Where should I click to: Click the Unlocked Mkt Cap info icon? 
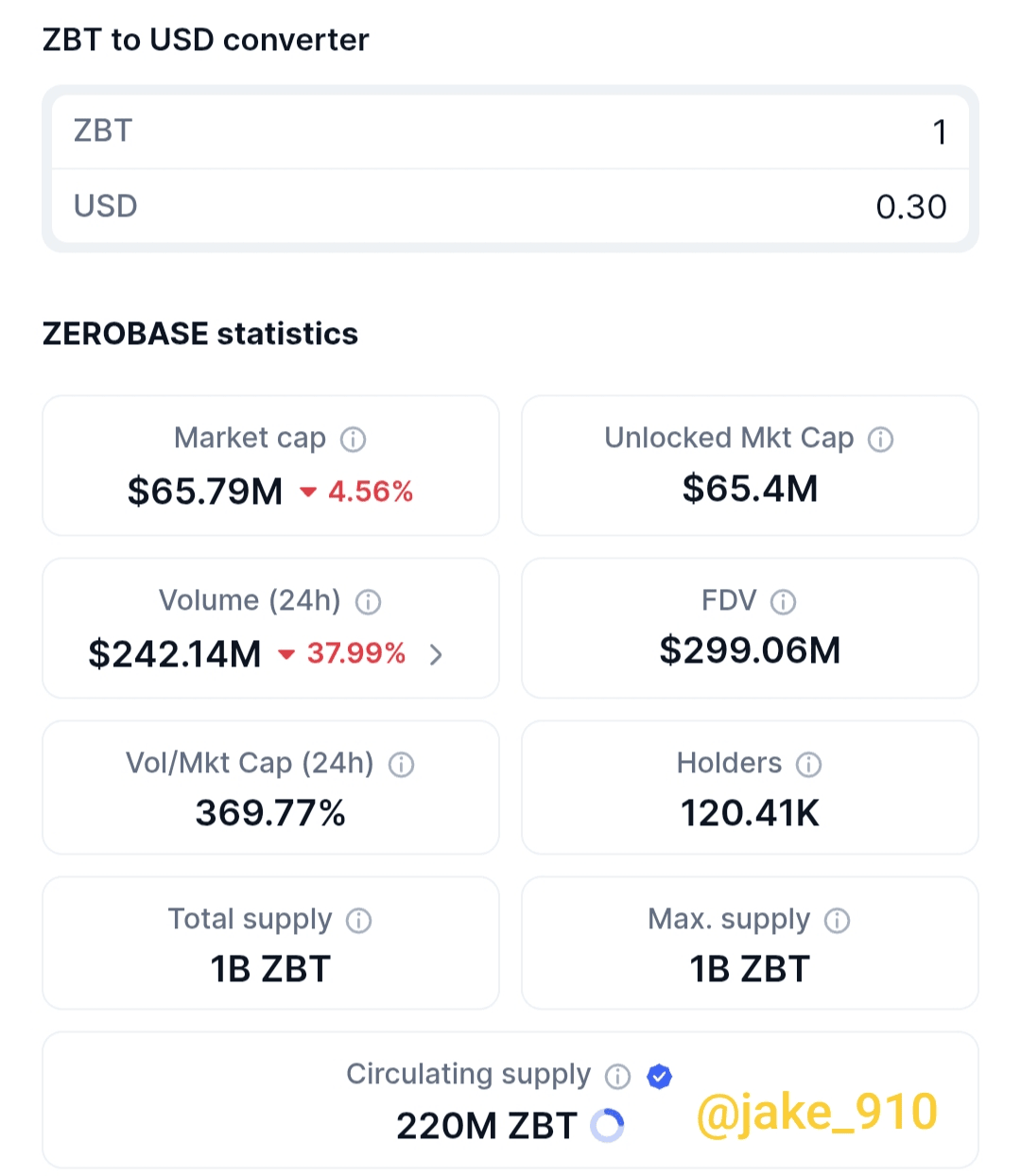(880, 440)
